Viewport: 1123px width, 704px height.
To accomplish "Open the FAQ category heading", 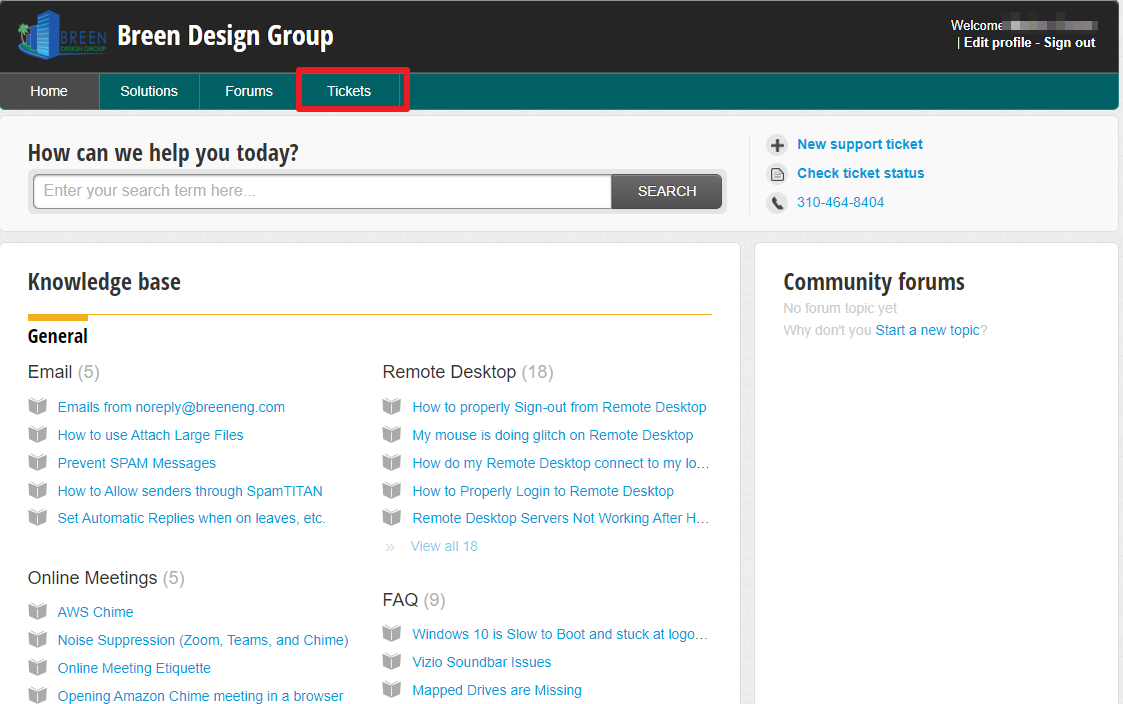I will [x=400, y=599].
